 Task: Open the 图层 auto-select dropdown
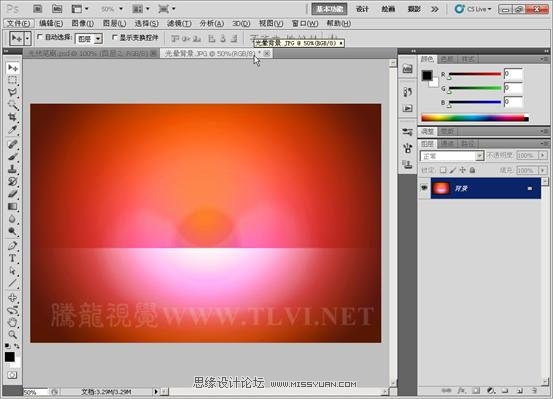click(x=98, y=38)
